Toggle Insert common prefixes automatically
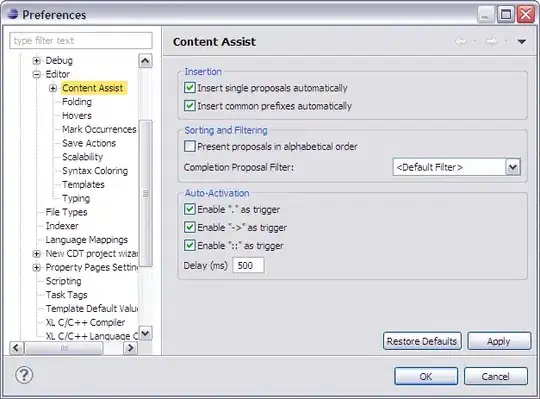Viewport: 540px width, 399px height. click(x=189, y=105)
